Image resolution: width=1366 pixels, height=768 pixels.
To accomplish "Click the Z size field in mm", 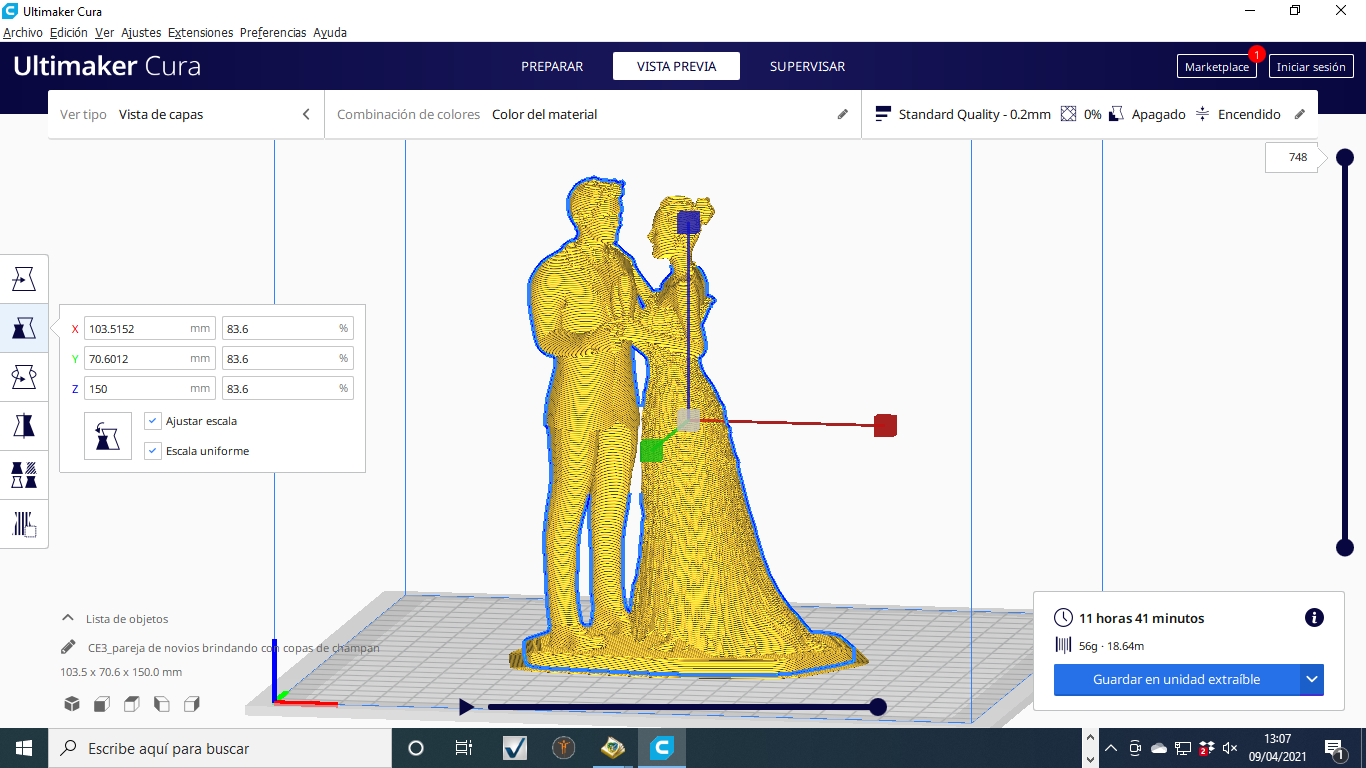I will [x=150, y=388].
